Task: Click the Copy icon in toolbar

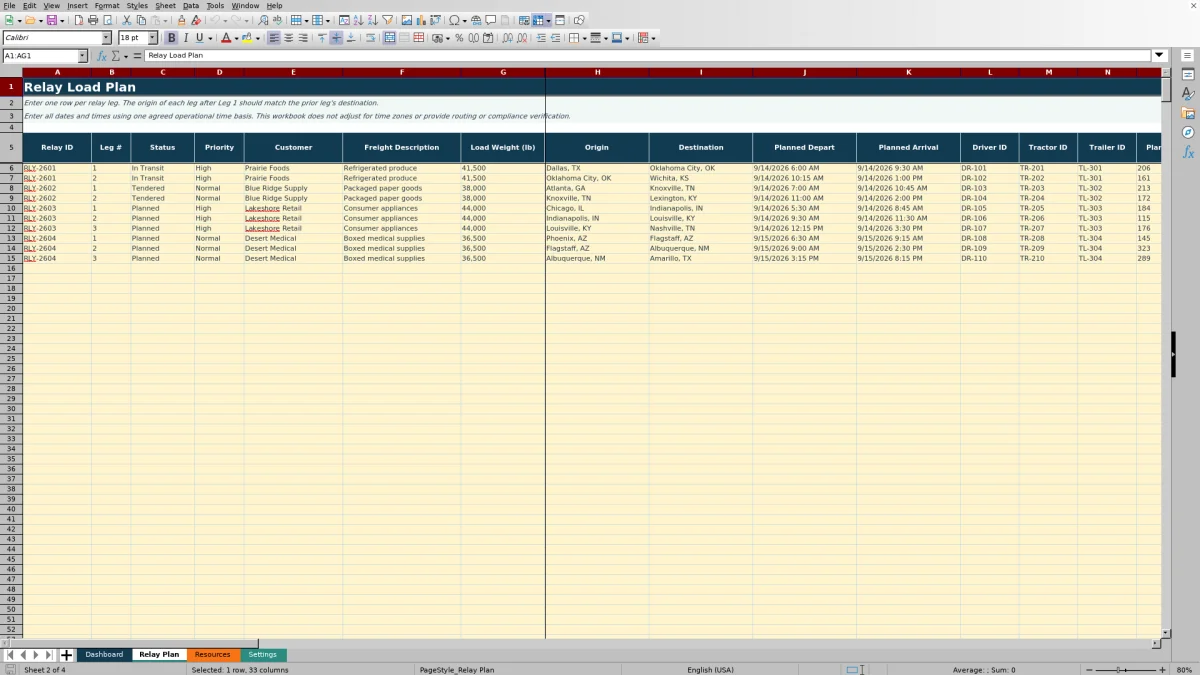Action: click(x=141, y=20)
